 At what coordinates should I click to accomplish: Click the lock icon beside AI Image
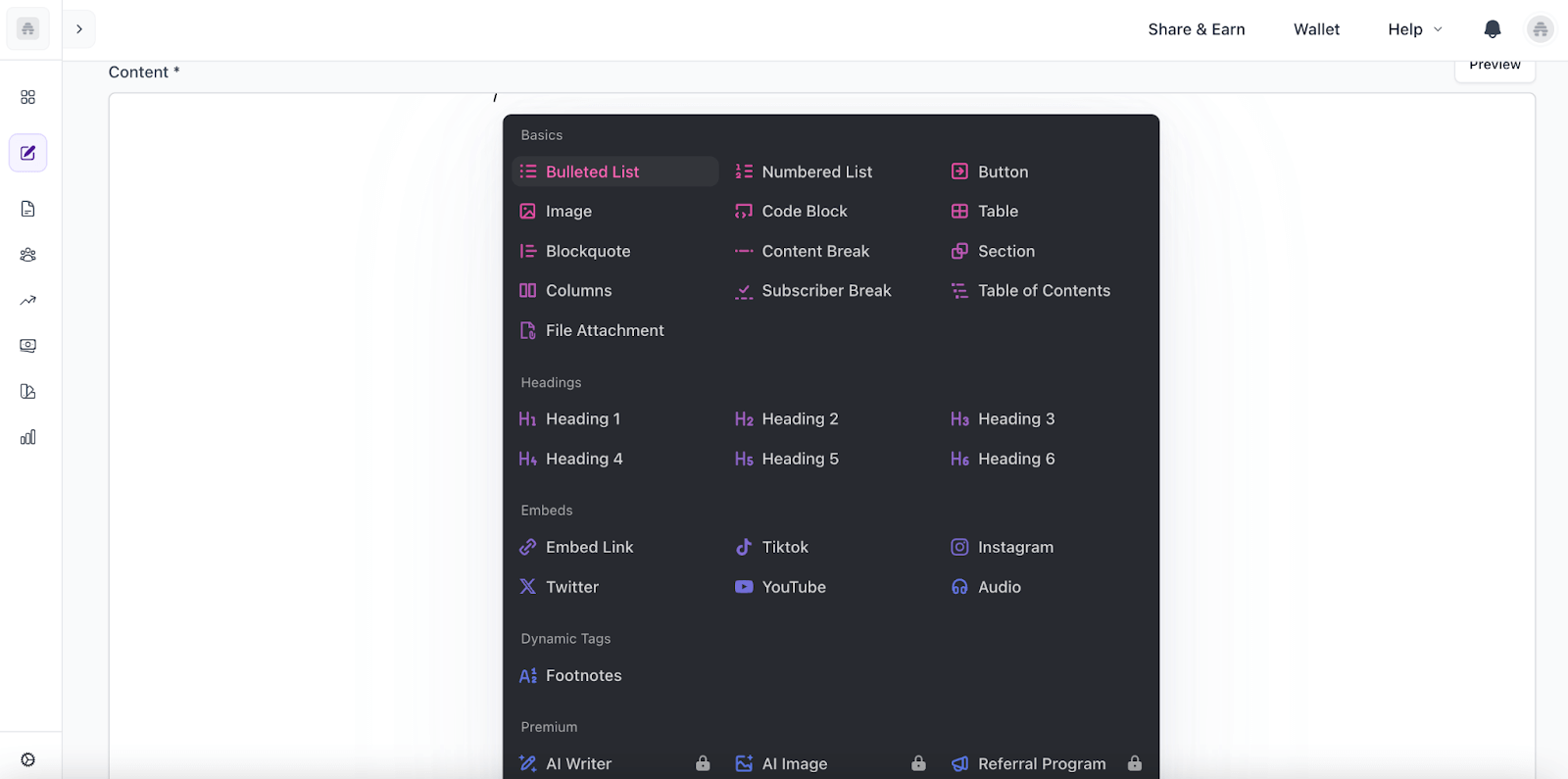coord(918,763)
